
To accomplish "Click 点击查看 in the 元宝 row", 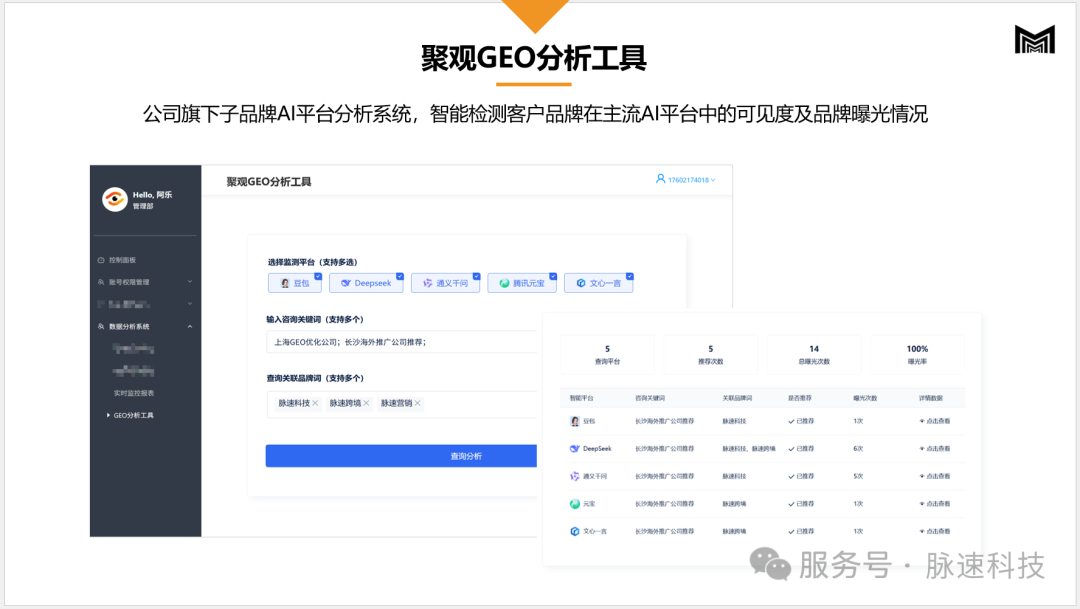I will [x=935, y=504].
